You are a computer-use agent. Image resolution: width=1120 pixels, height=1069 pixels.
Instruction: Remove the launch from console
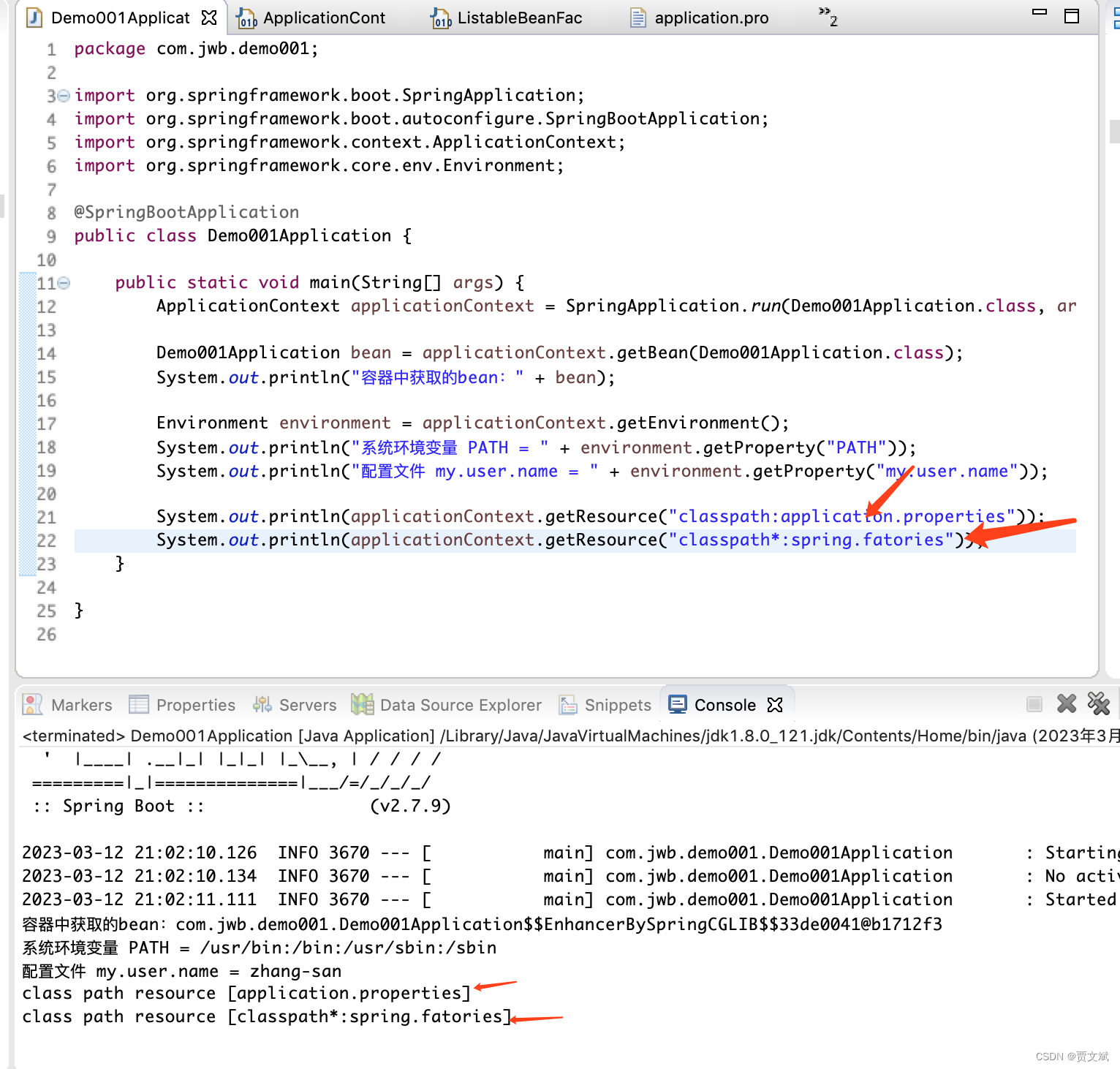(x=1067, y=703)
